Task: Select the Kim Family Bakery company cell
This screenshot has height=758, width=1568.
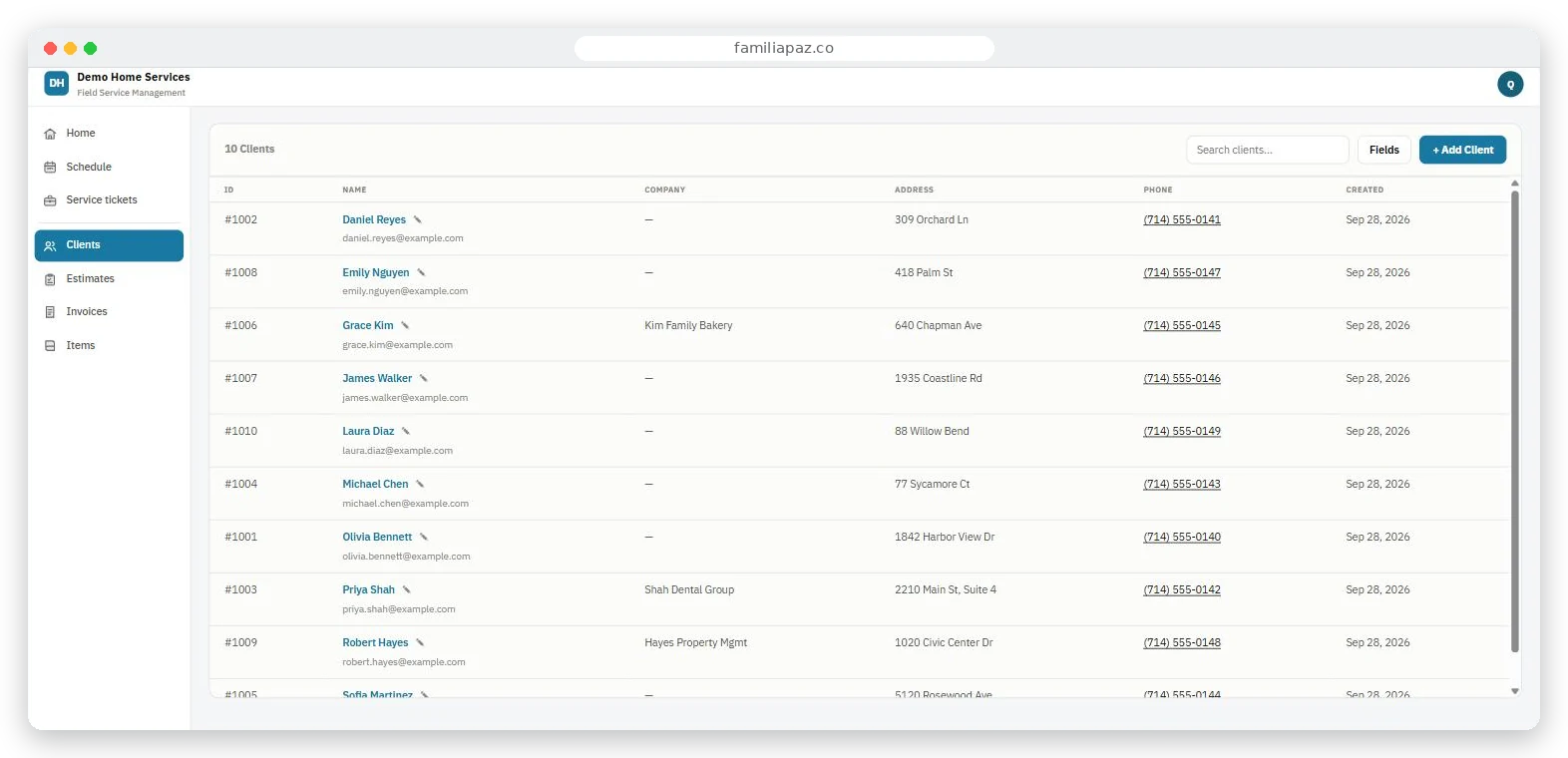Action: point(688,325)
